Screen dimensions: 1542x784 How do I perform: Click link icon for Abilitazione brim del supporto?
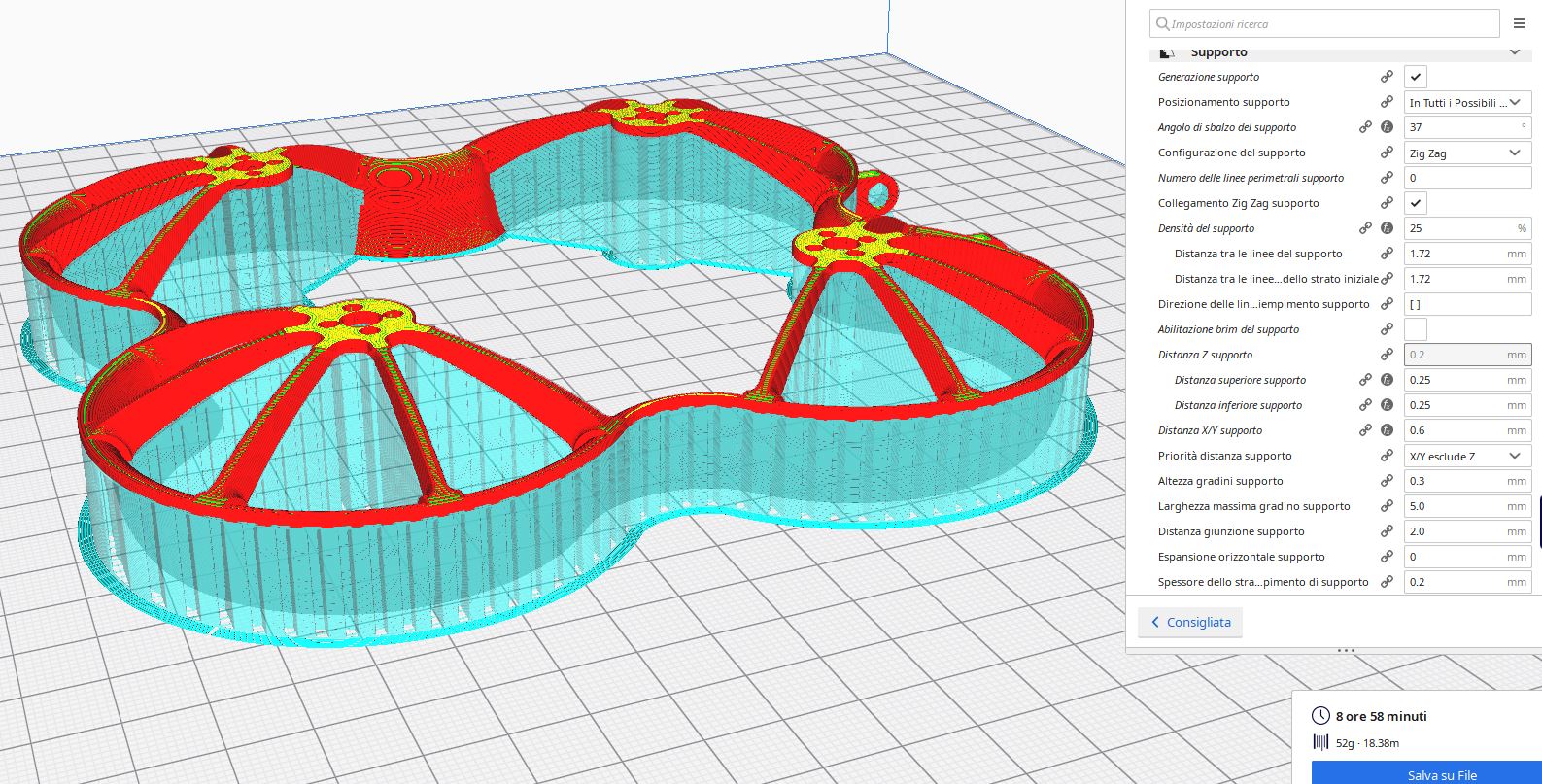1388,329
